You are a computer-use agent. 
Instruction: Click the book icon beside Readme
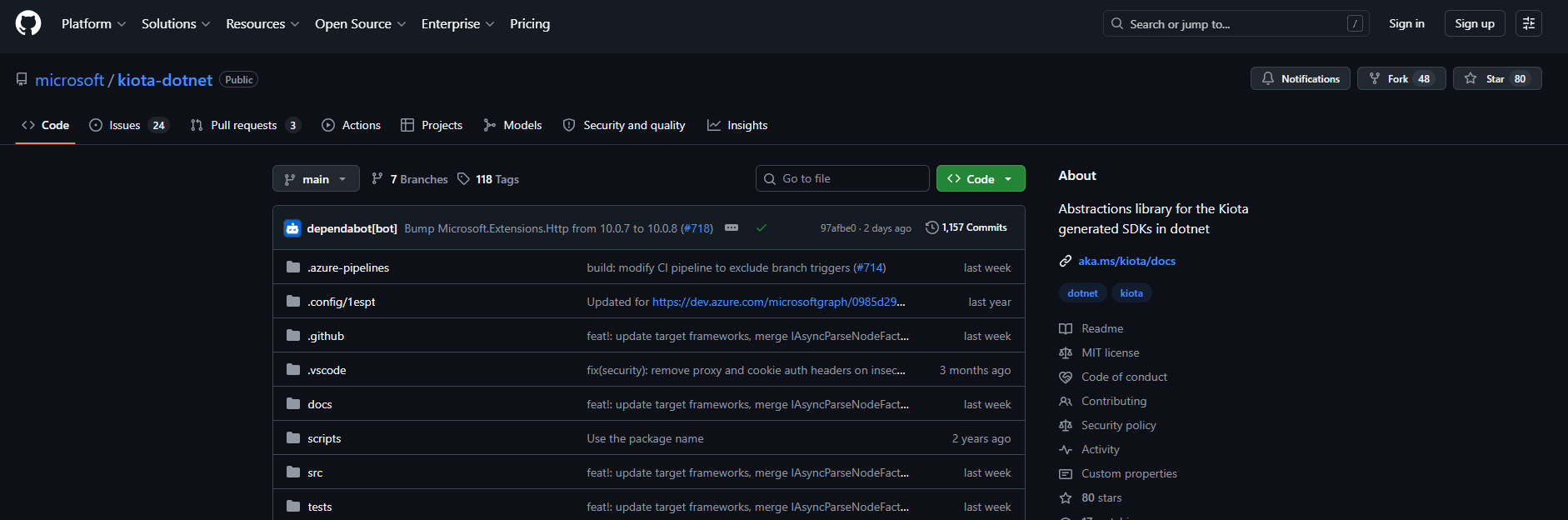click(1066, 328)
